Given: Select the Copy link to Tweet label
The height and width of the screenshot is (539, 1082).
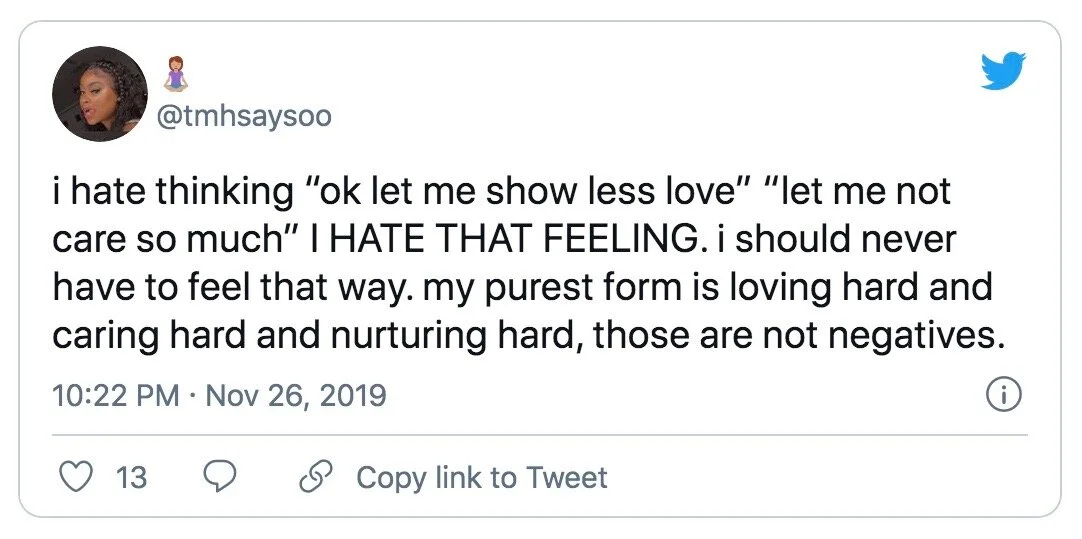Looking at the screenshot, I should pyautogui.click(x=481, y=478).
